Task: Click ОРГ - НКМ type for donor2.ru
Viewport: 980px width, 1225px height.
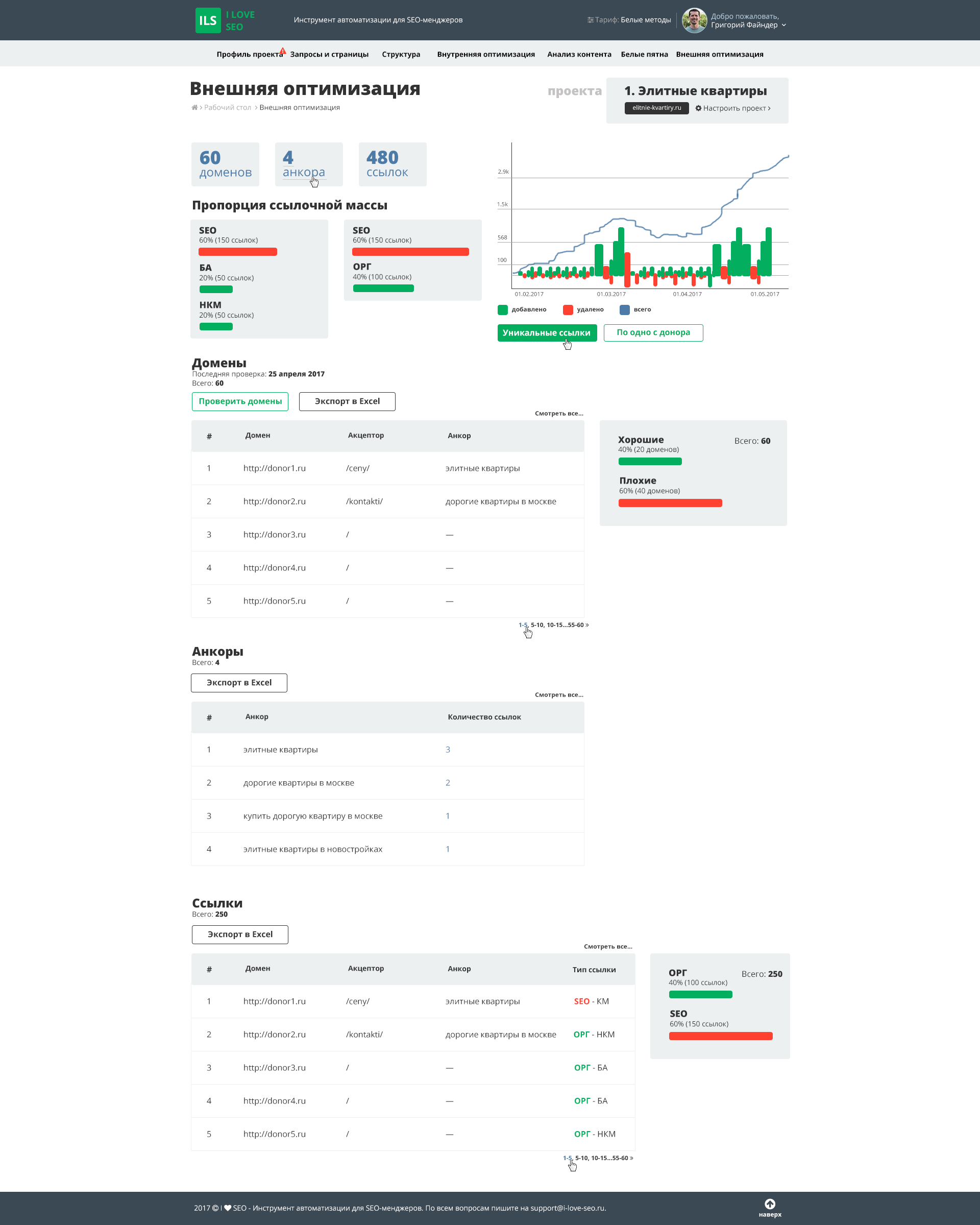Action: (594, 1035)
